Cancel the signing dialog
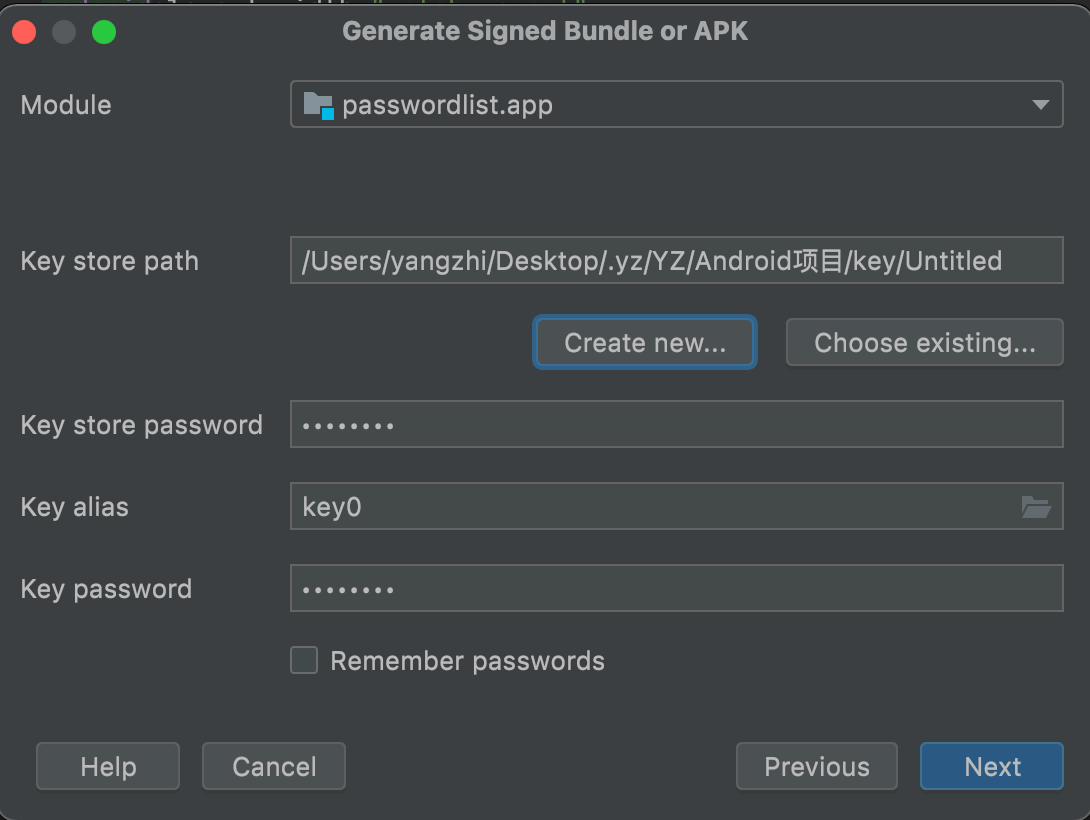Image resolution: width=1090 pixels, height=820 pixels. (274, 767)
